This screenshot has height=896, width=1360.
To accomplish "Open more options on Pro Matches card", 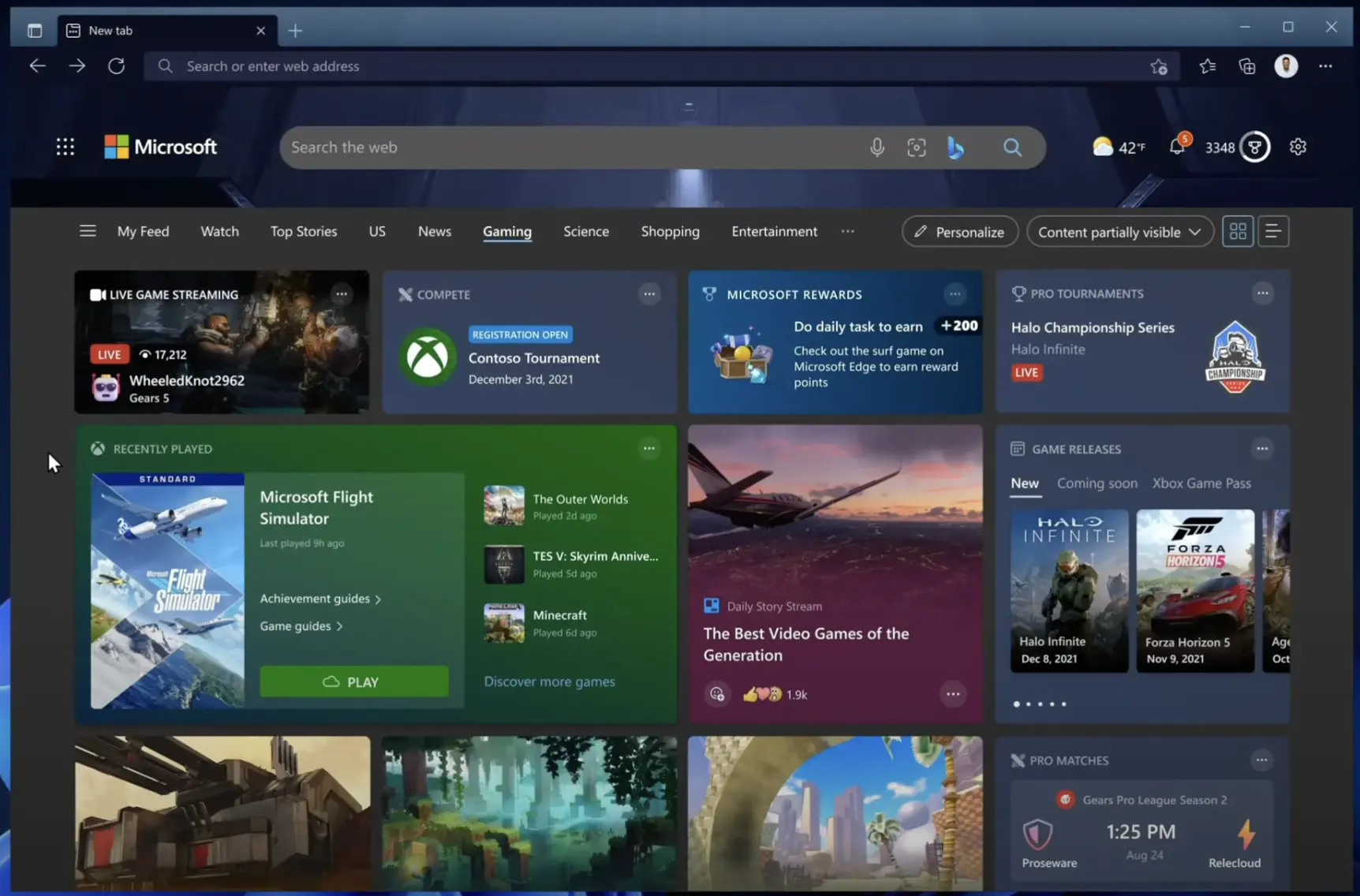I will [1262, 760].
